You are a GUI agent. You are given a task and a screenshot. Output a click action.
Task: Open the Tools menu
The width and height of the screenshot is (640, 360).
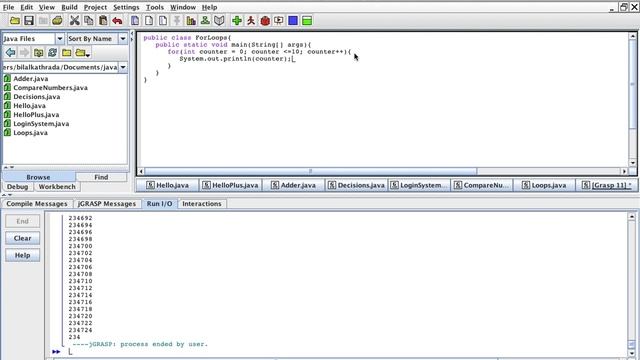point(155,7)
